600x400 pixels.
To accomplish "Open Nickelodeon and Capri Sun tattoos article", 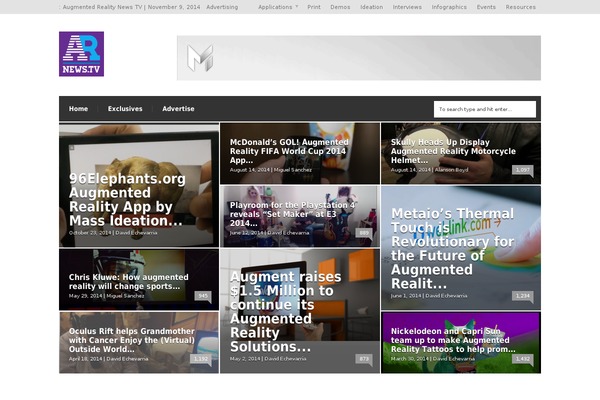I will tap(453, 340).
